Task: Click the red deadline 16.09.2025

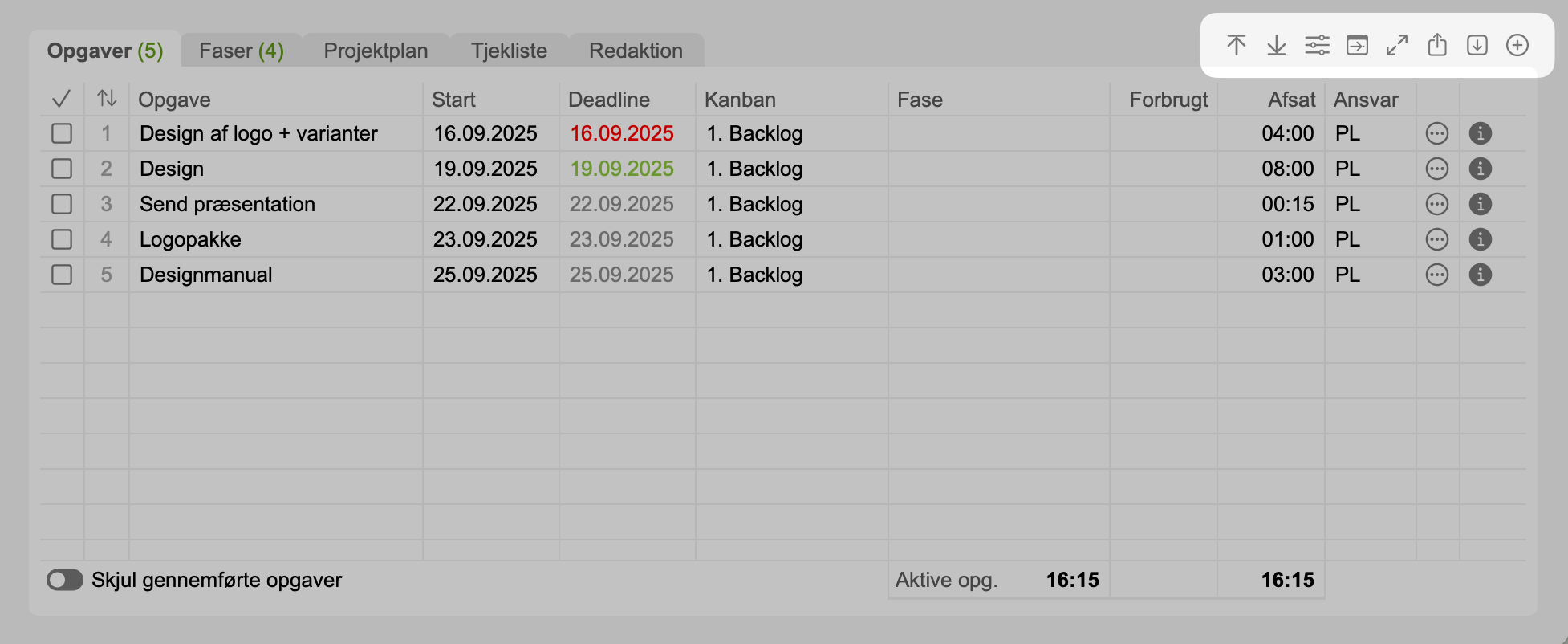Action: tap(622, 133)
